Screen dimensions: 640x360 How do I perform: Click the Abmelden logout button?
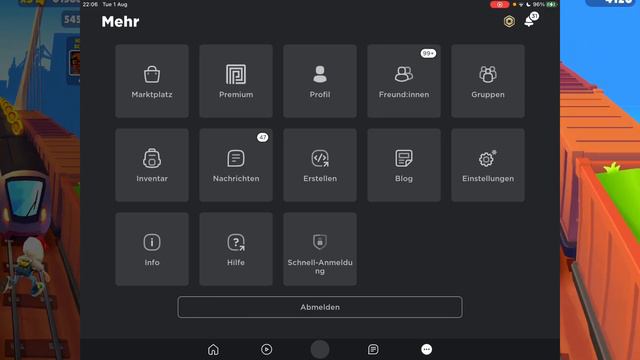point(320,307)
